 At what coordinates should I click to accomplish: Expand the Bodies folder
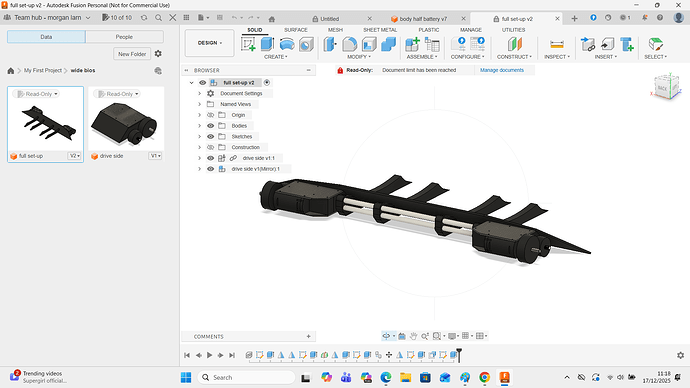[x=199, y=126]
